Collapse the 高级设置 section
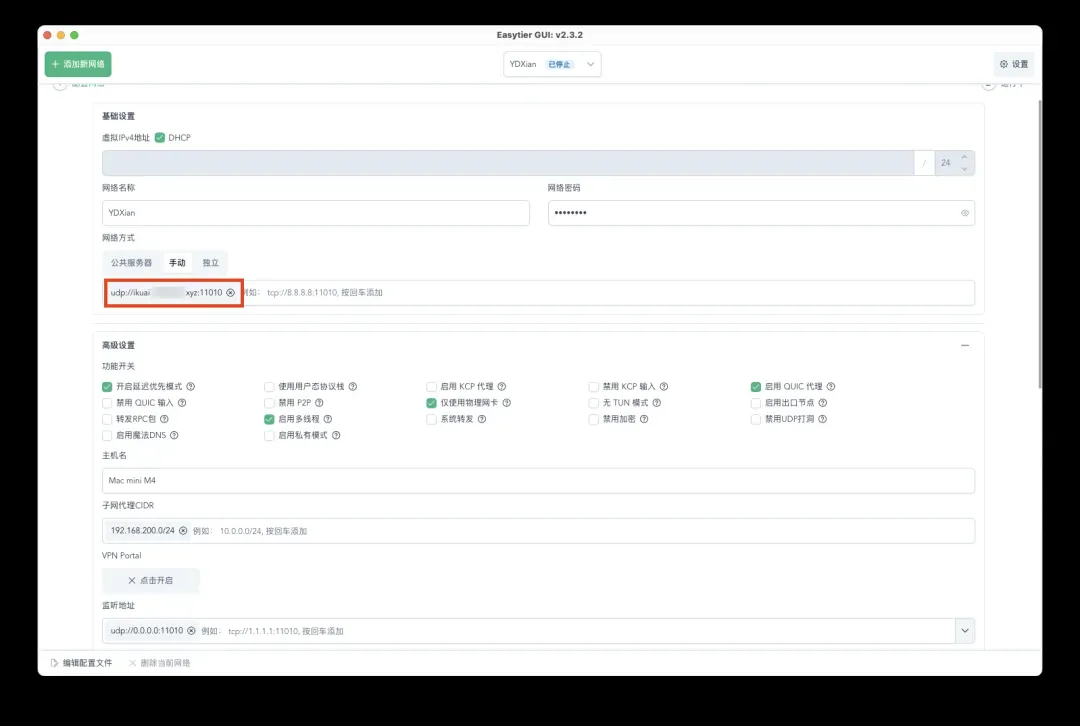 pyautogui.click(x=964, y=345)
